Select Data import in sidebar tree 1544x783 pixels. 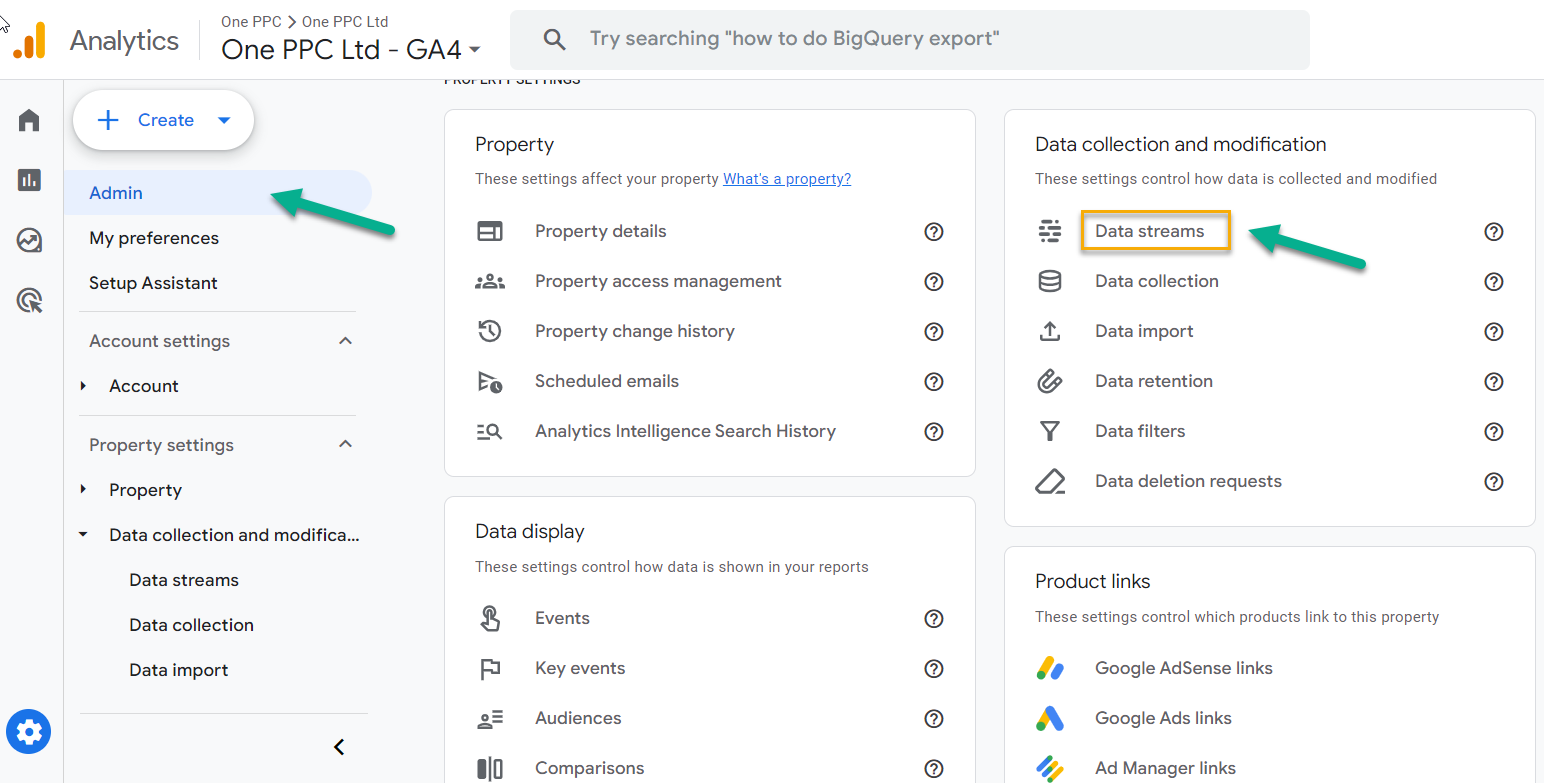(179, 670)
